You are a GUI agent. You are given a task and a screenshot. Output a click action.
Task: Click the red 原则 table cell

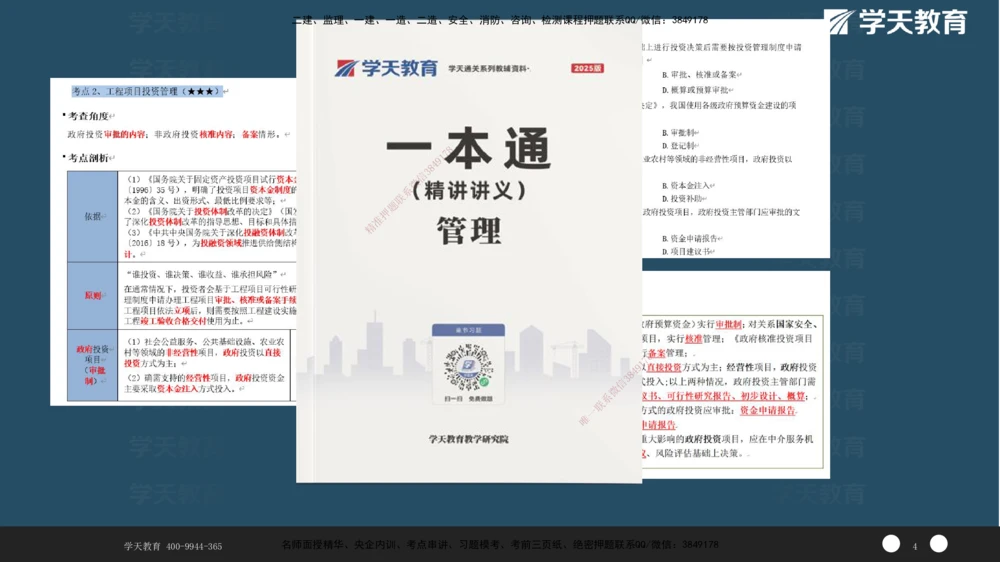(92, 295)
